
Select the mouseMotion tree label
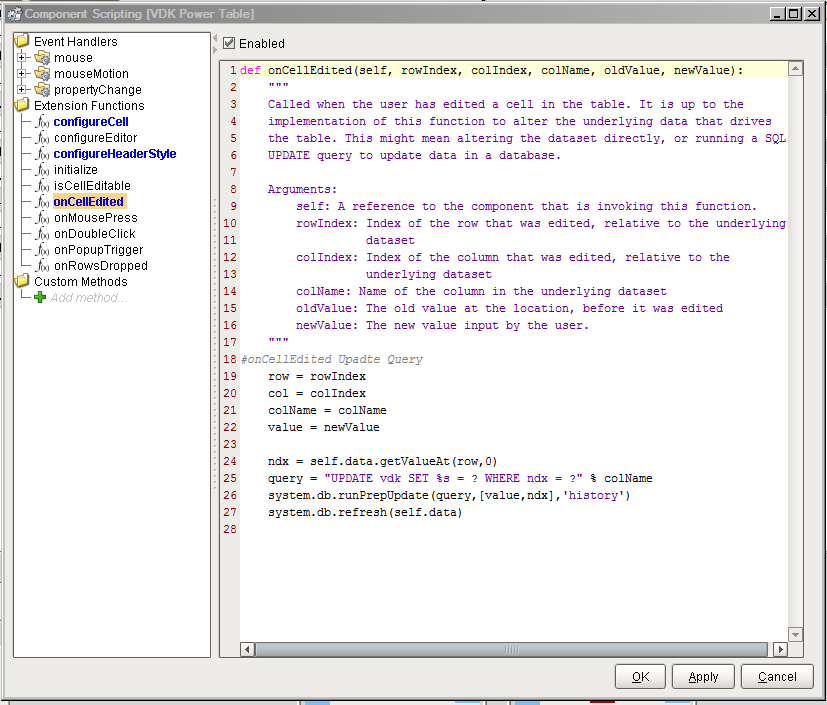pos(91,73)
